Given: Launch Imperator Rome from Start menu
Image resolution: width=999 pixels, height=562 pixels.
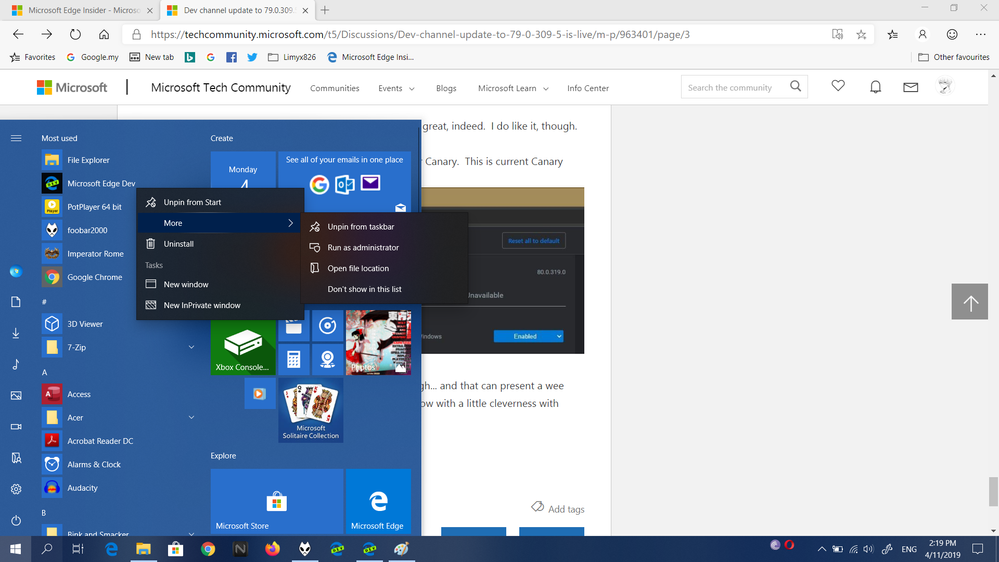Looking at the screenshot, I should coord(95,254).
